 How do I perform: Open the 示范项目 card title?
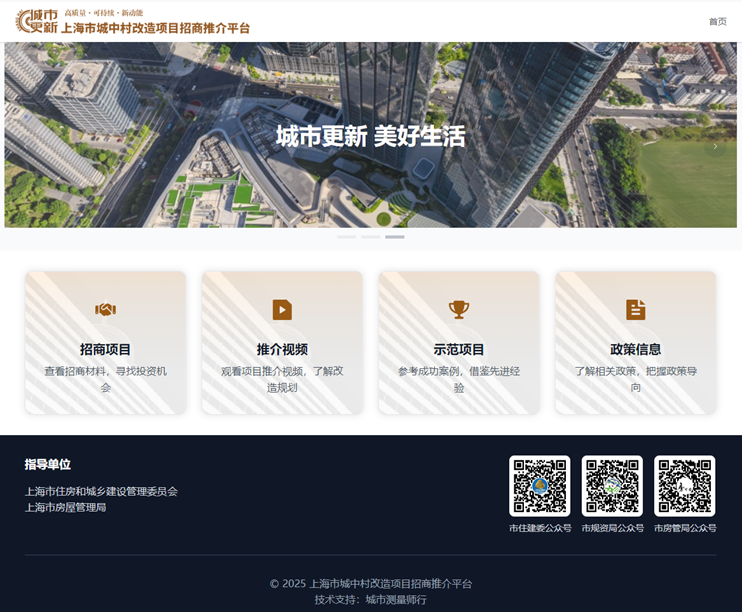(x=459, y=349)
